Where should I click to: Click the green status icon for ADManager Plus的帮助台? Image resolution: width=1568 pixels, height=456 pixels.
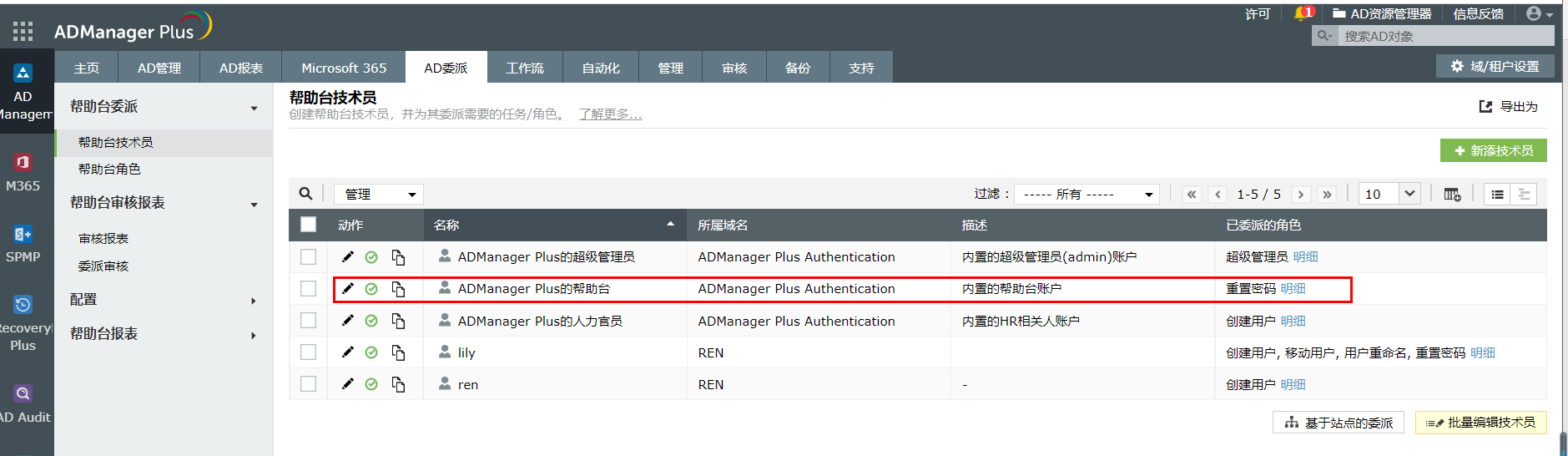(x=371, y=289)
